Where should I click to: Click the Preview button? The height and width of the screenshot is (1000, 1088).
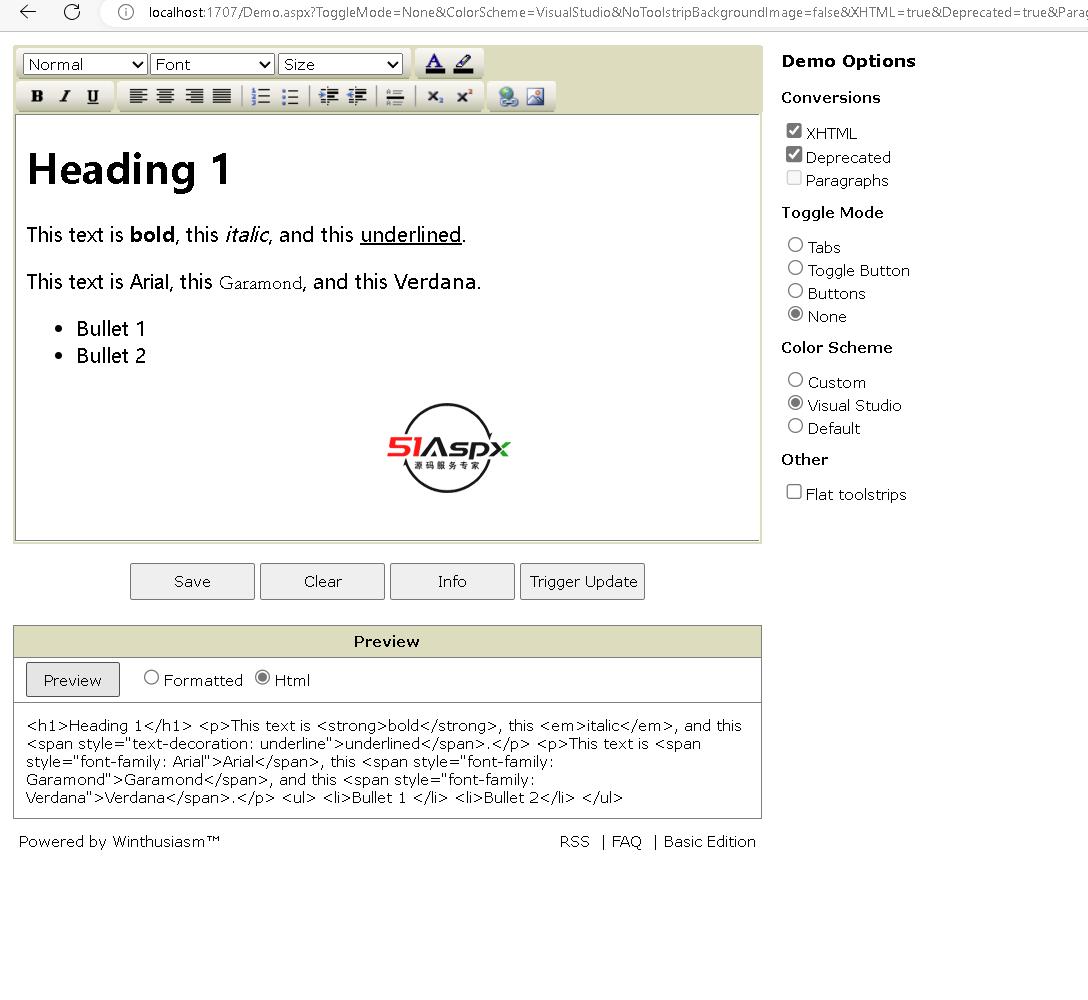(73, 680)
